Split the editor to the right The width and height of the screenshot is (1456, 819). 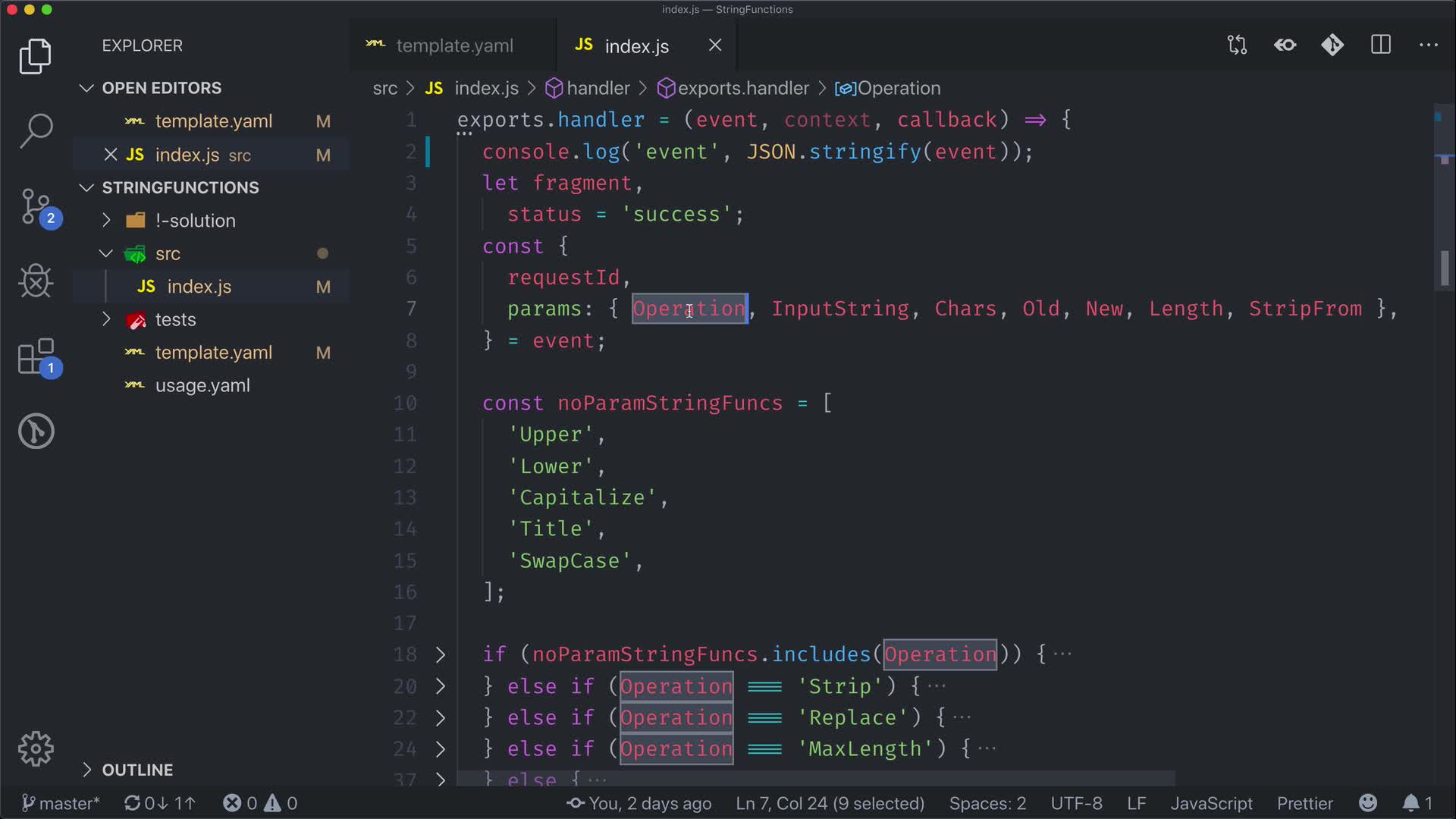tap(1381, 45)
